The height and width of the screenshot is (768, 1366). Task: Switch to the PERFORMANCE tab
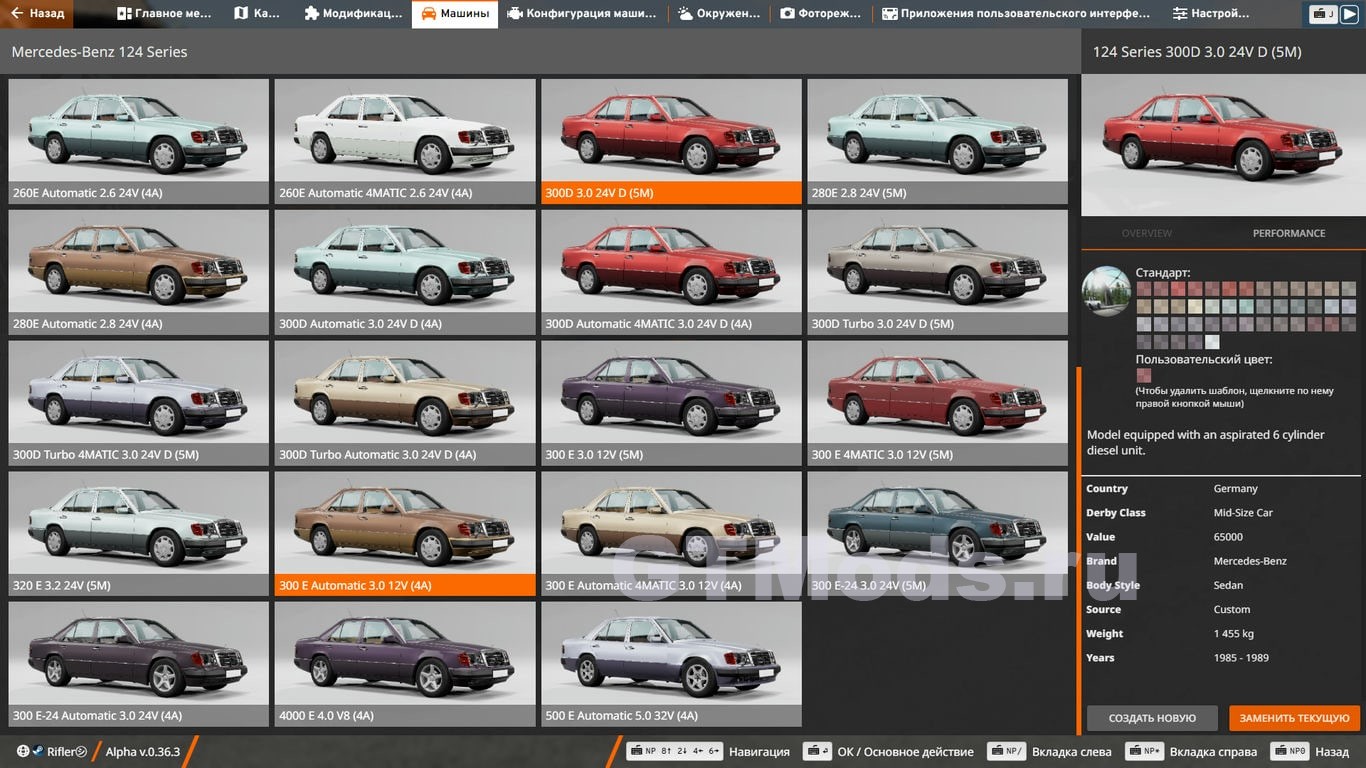pos(1289,233)
